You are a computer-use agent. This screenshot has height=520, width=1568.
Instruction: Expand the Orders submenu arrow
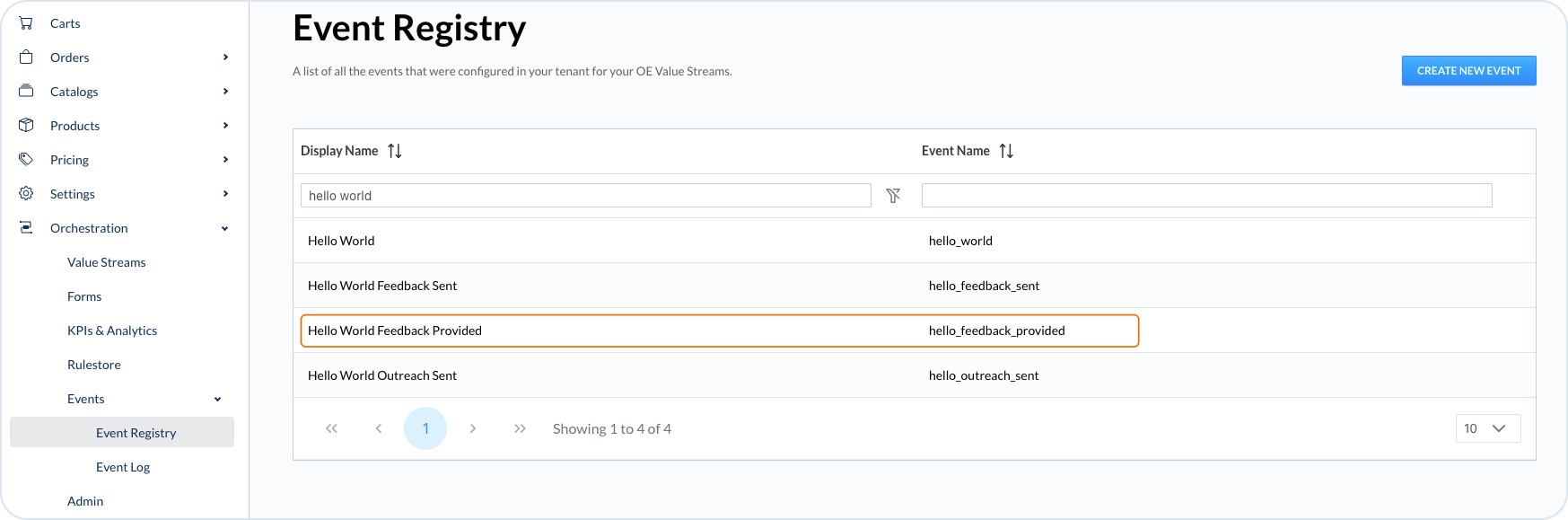(225, 57)
